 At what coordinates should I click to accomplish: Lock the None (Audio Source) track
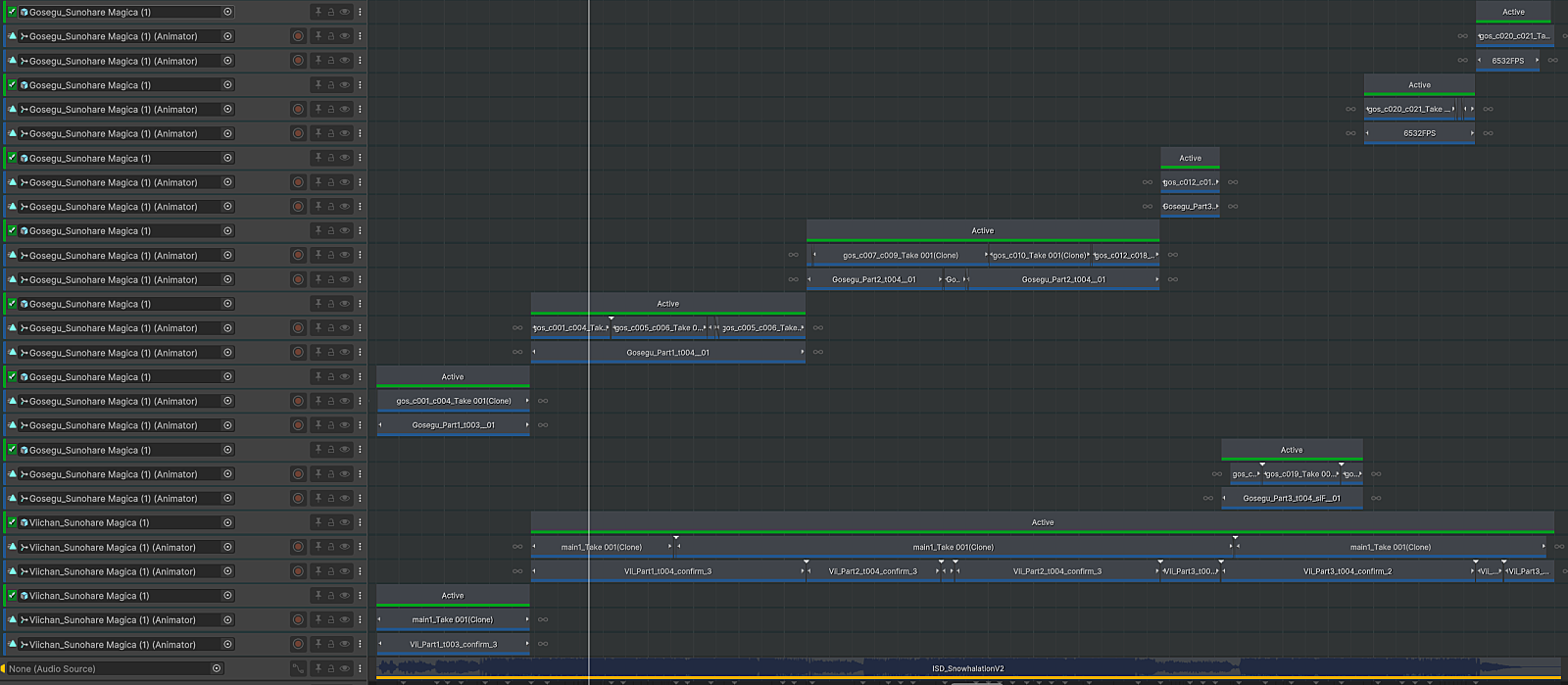tap(331, 669)
